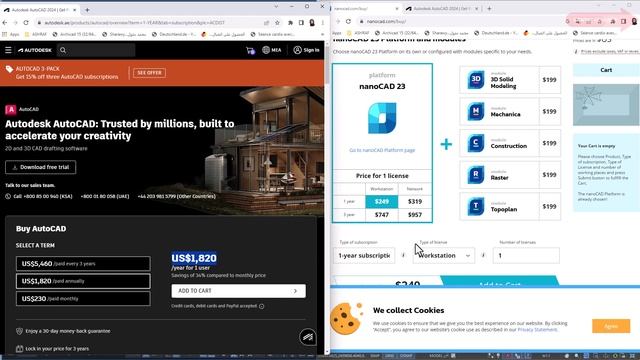Click the Cart preview thumbnail image
This screenshot has height=360, width=640.
click(606, 105)
